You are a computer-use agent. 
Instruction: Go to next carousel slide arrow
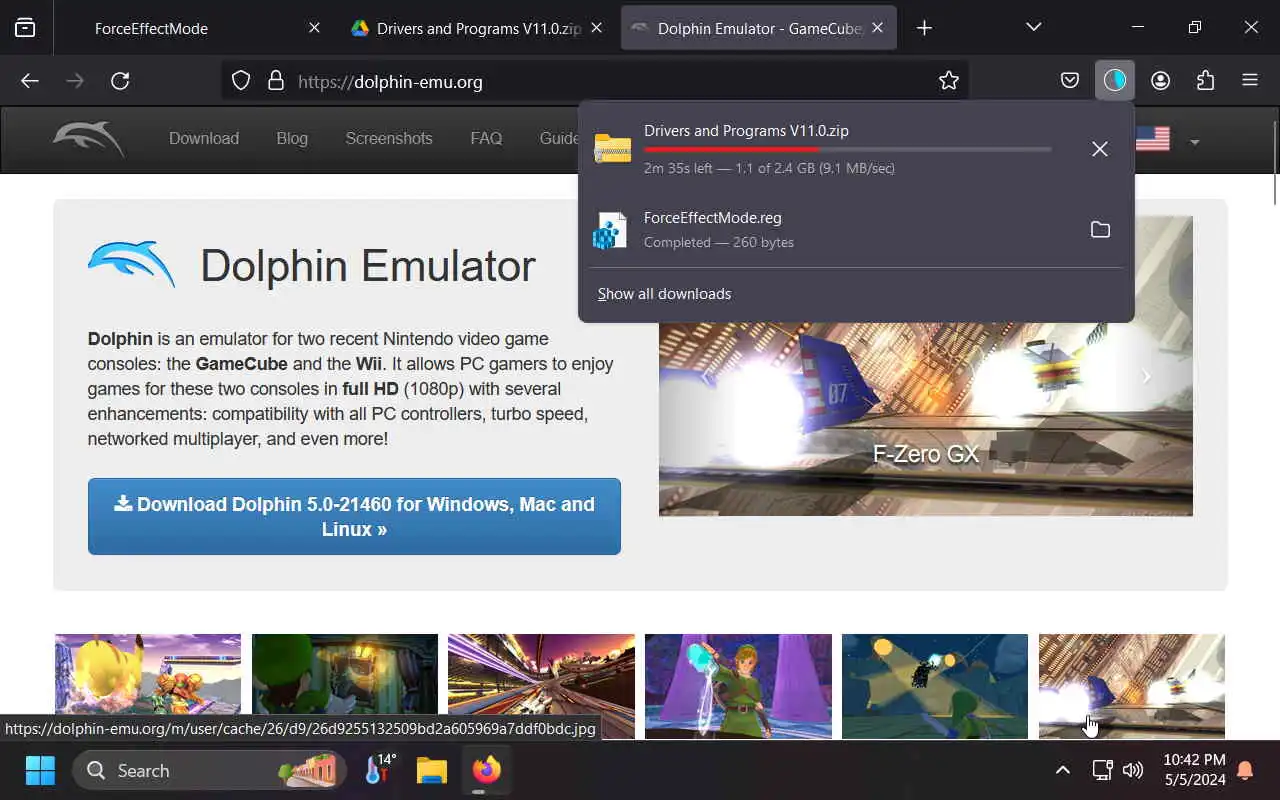[1146, 377]
